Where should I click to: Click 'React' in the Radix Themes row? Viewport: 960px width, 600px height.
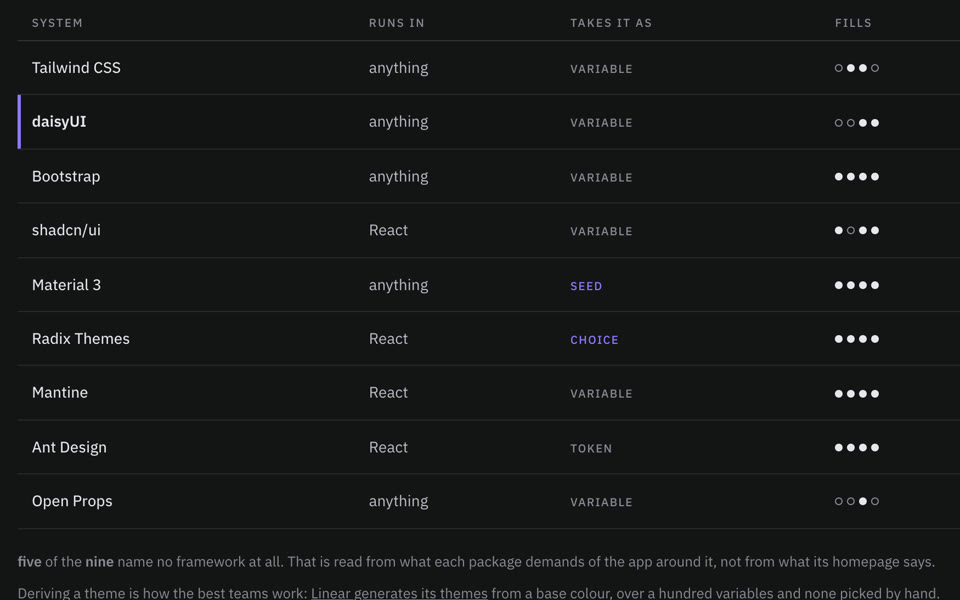pyautogui.click(x=388, y=339)
